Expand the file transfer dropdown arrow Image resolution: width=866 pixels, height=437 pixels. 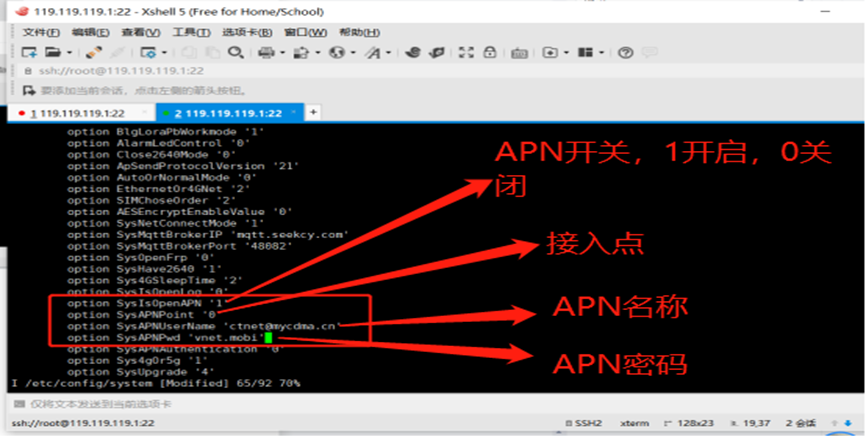[318, 53]
